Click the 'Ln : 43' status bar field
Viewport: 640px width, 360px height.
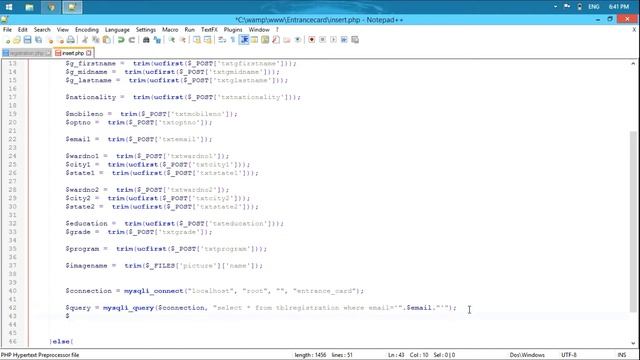[396, 355]
